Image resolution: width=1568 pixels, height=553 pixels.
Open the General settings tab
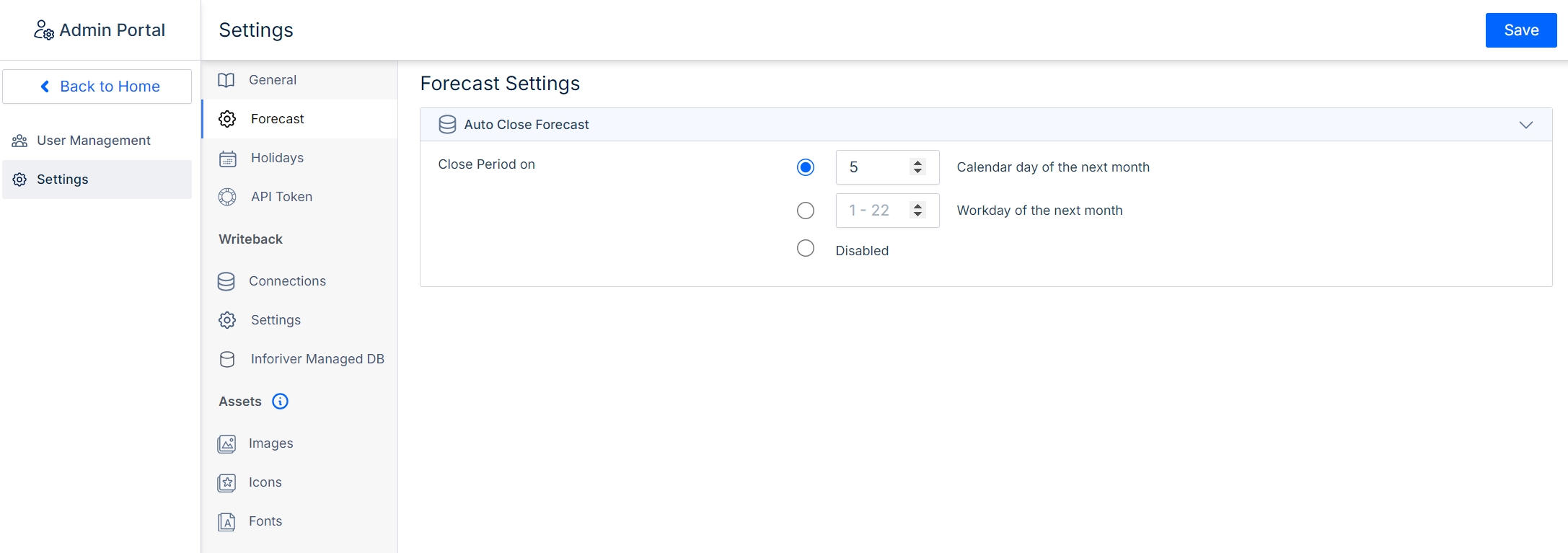coord(273,80)
